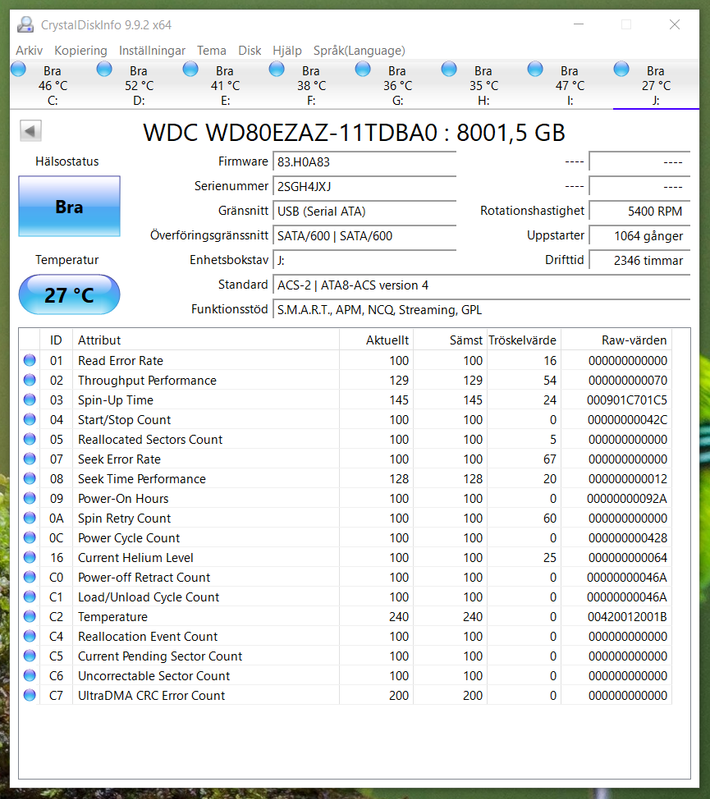The width and height of the screenshot is (710, 799).
Task: Select drive J: health status icon
Action: [621, 69]
